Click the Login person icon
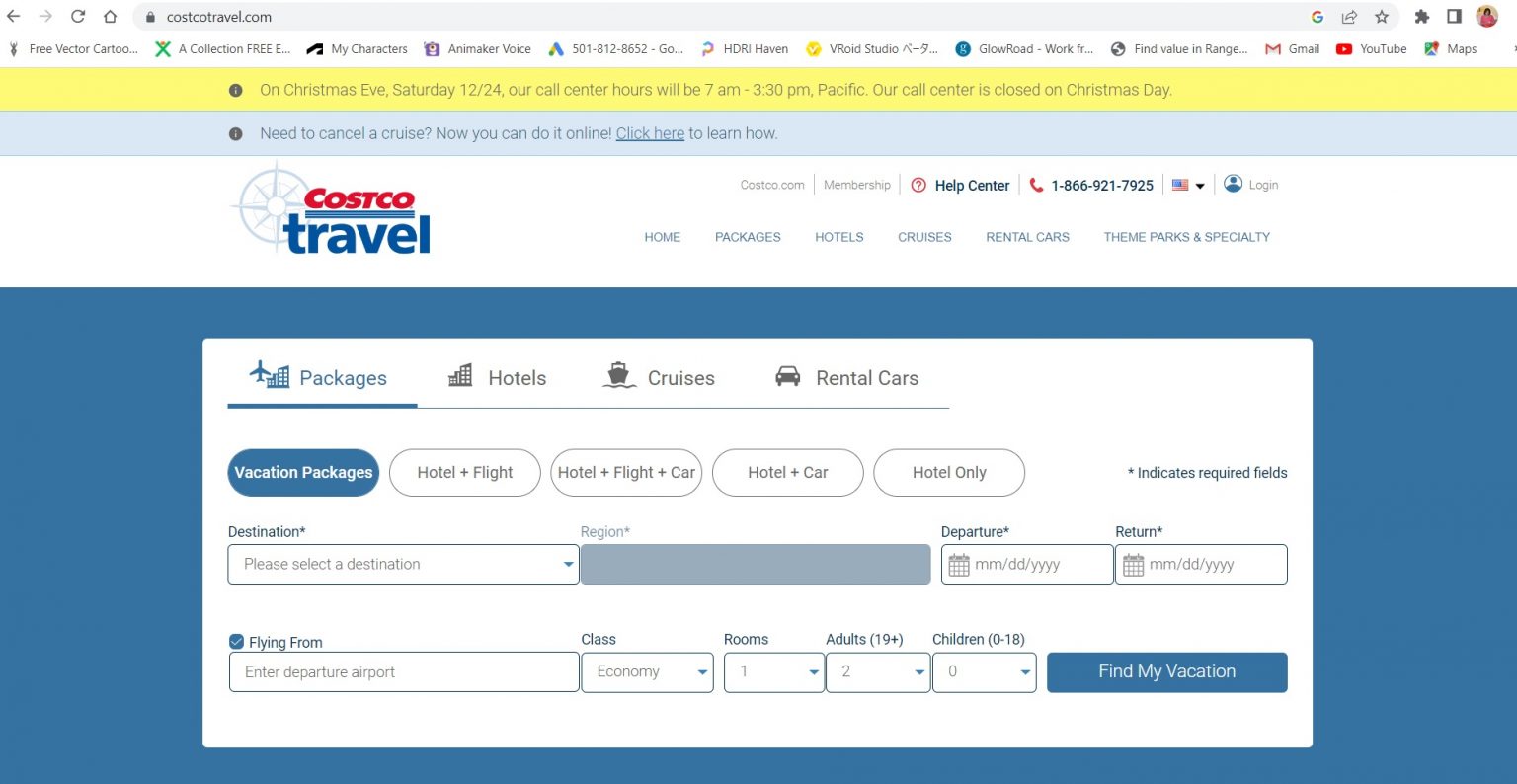Image resolution: width=1517 pixels, height=784 pixels. [x=1232, y=184]
